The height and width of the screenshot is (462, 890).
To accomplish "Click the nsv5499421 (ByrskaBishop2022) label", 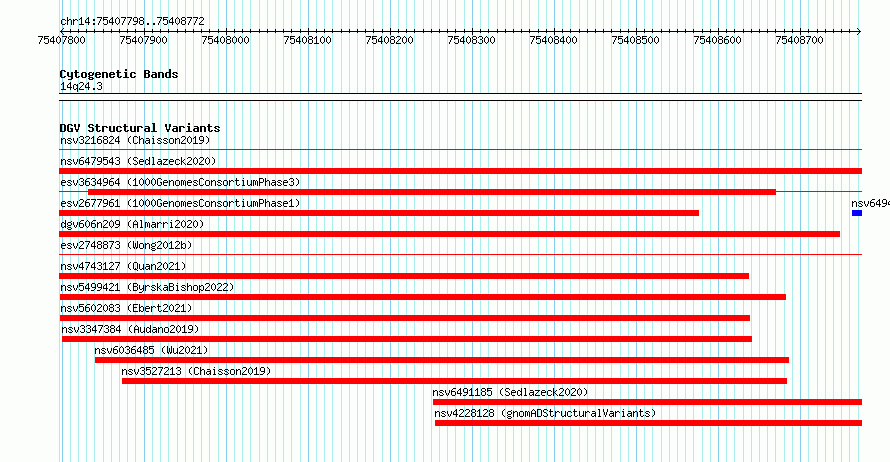I will (x=147, y=287).
